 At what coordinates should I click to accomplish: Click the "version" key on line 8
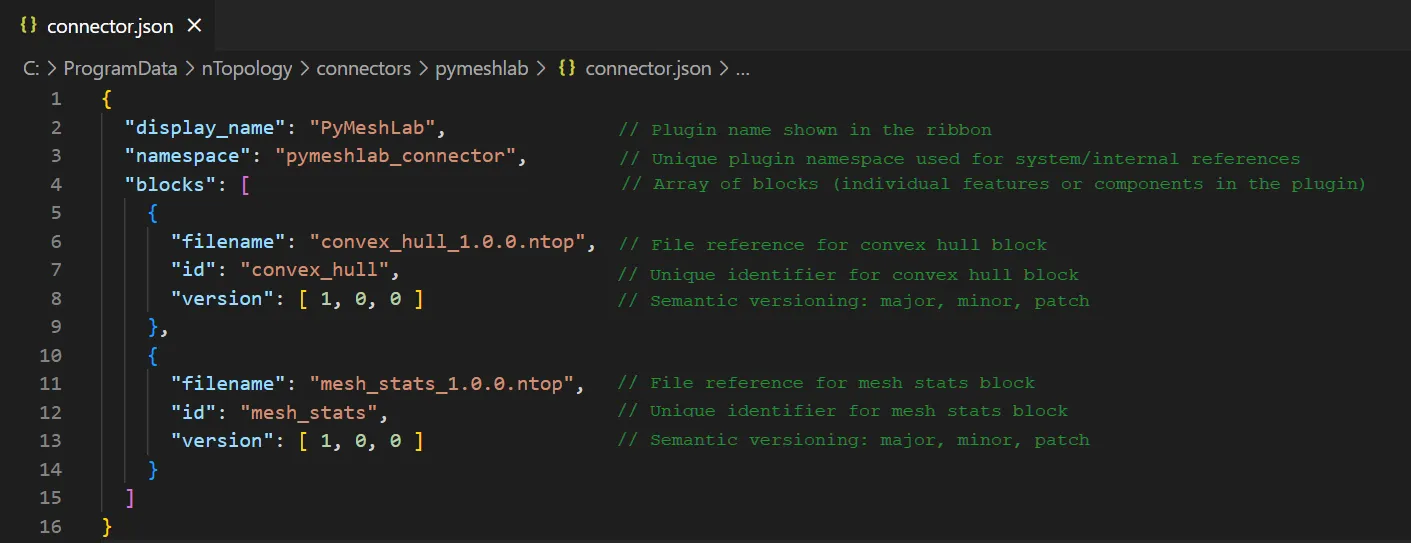click(223, 298)
